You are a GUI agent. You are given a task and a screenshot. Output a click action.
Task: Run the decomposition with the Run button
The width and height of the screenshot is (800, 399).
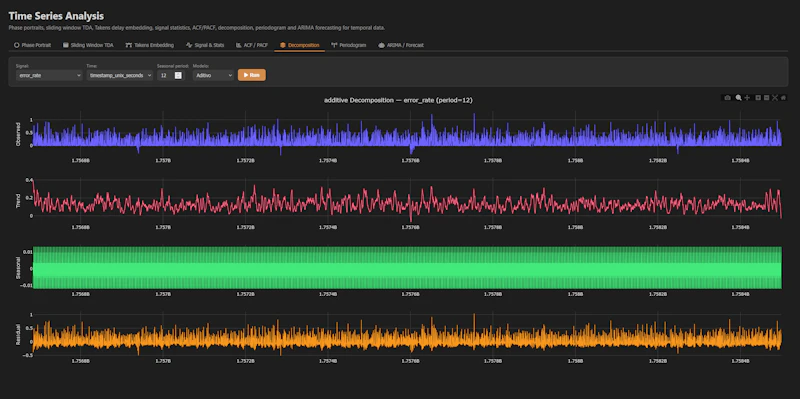tap(252, 75)
